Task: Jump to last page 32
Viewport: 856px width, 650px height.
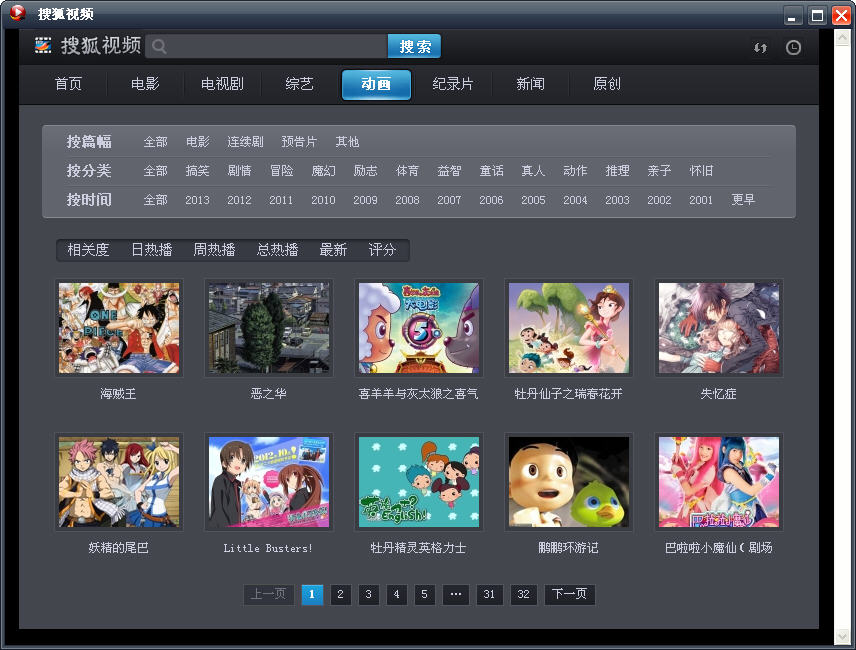Action: (524, 594)
